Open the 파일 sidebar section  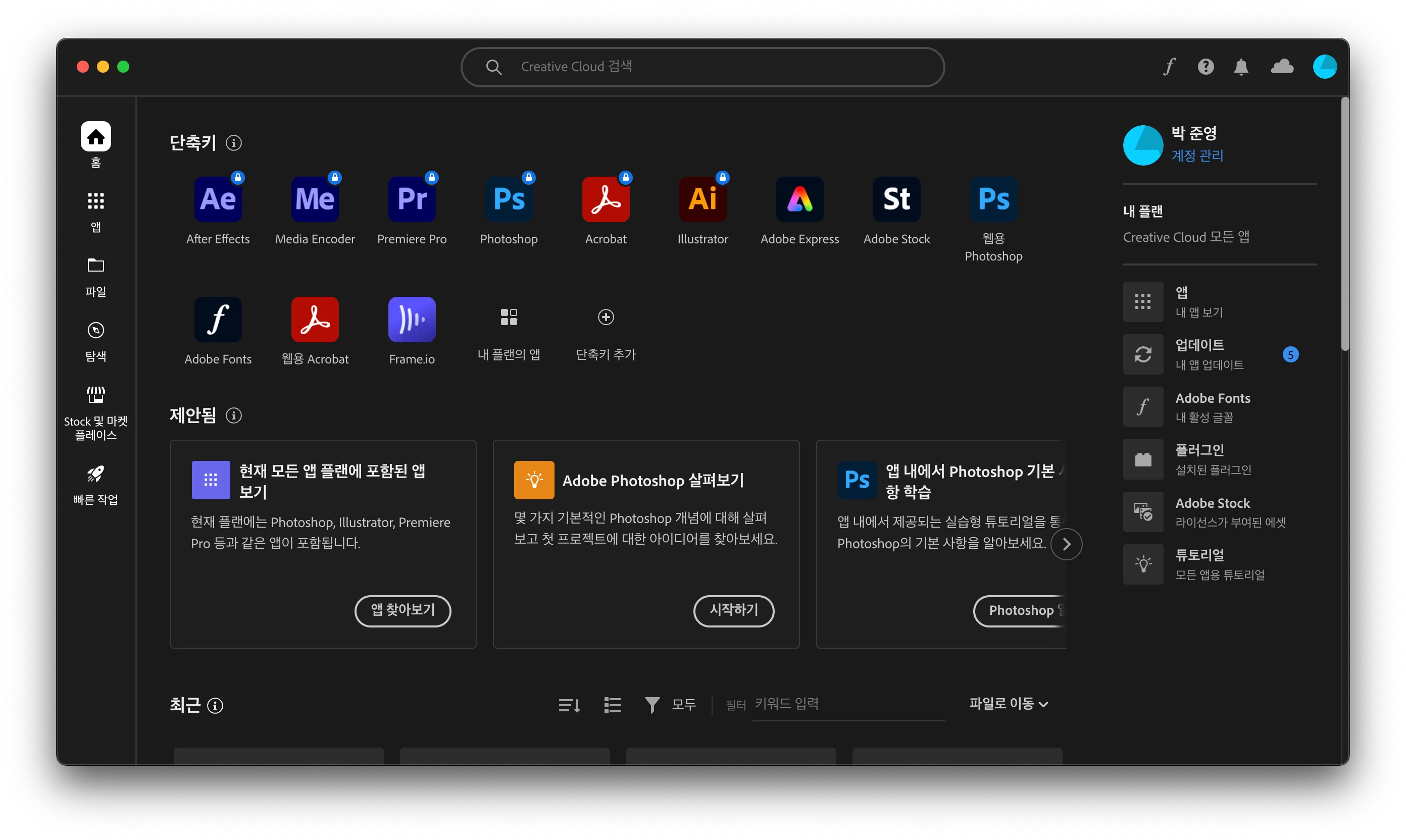pyautogui.click(x=95, y=277)
